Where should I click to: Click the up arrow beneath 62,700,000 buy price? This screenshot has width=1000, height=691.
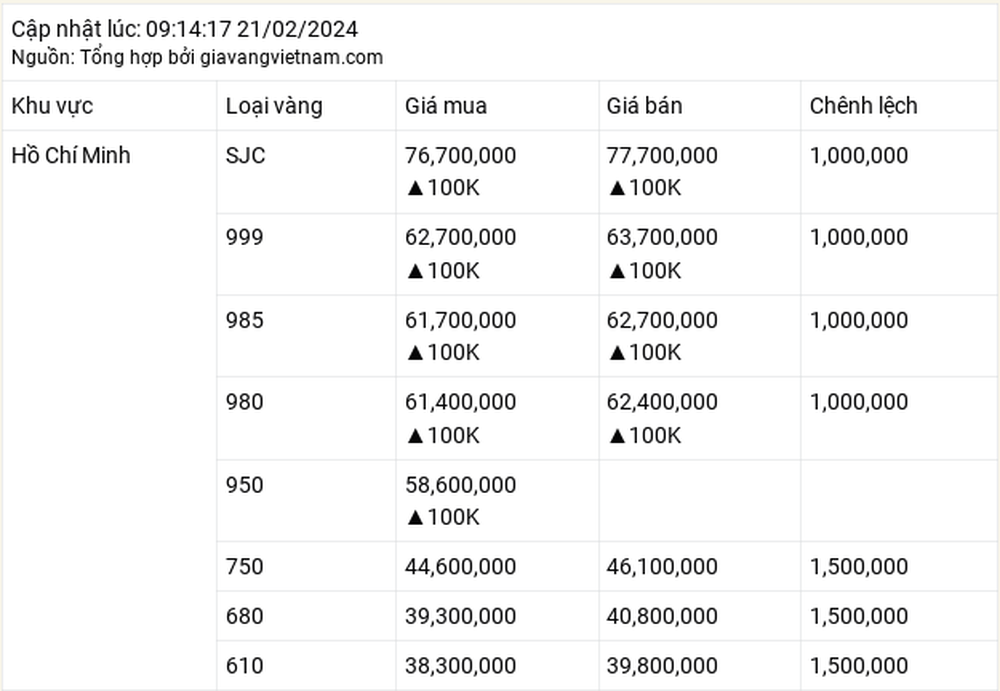click(x=415, y=271)
